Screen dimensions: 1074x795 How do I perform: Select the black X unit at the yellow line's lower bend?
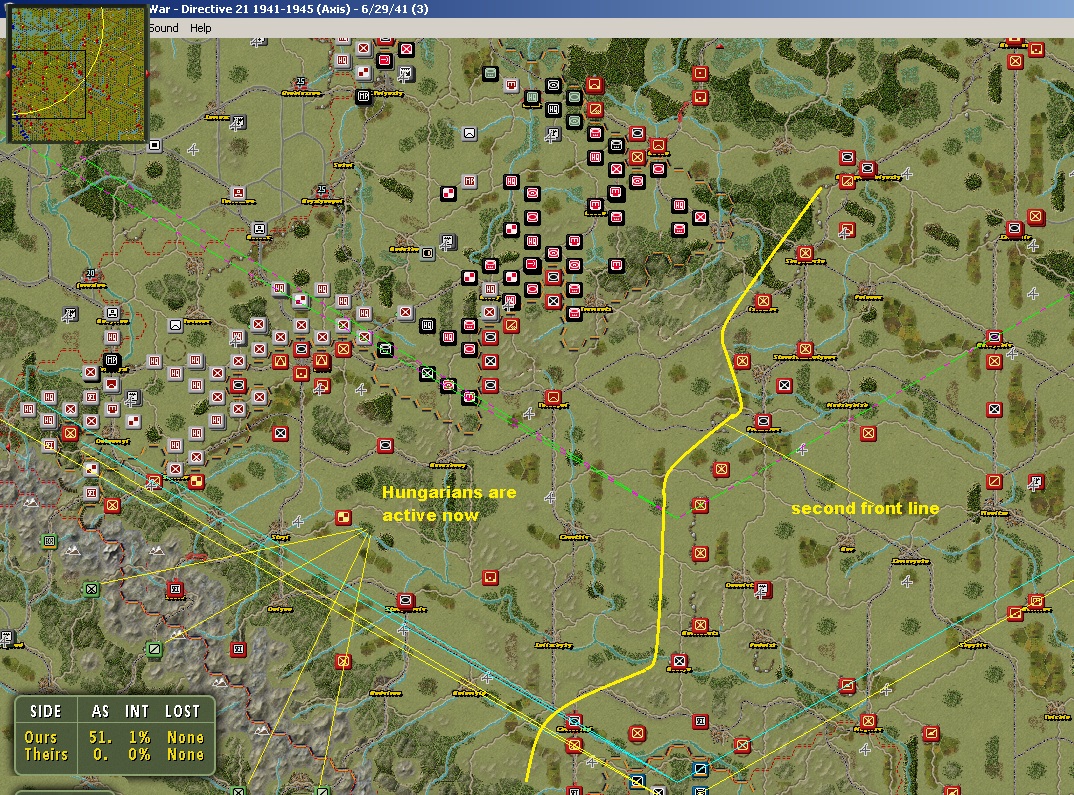pos(679,661)
